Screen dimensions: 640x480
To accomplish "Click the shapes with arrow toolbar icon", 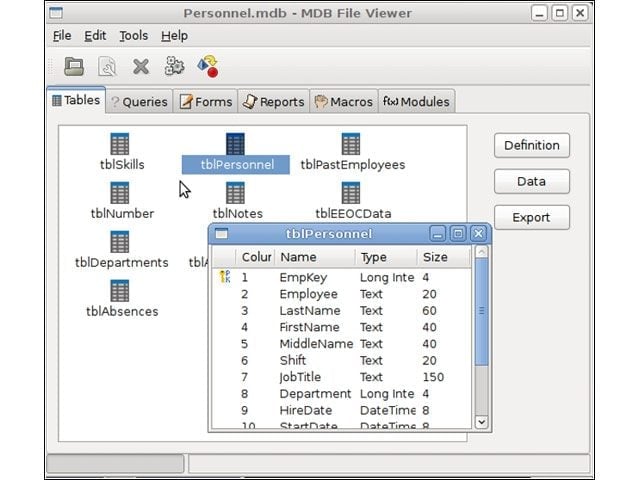I will [x=208, y=67].
